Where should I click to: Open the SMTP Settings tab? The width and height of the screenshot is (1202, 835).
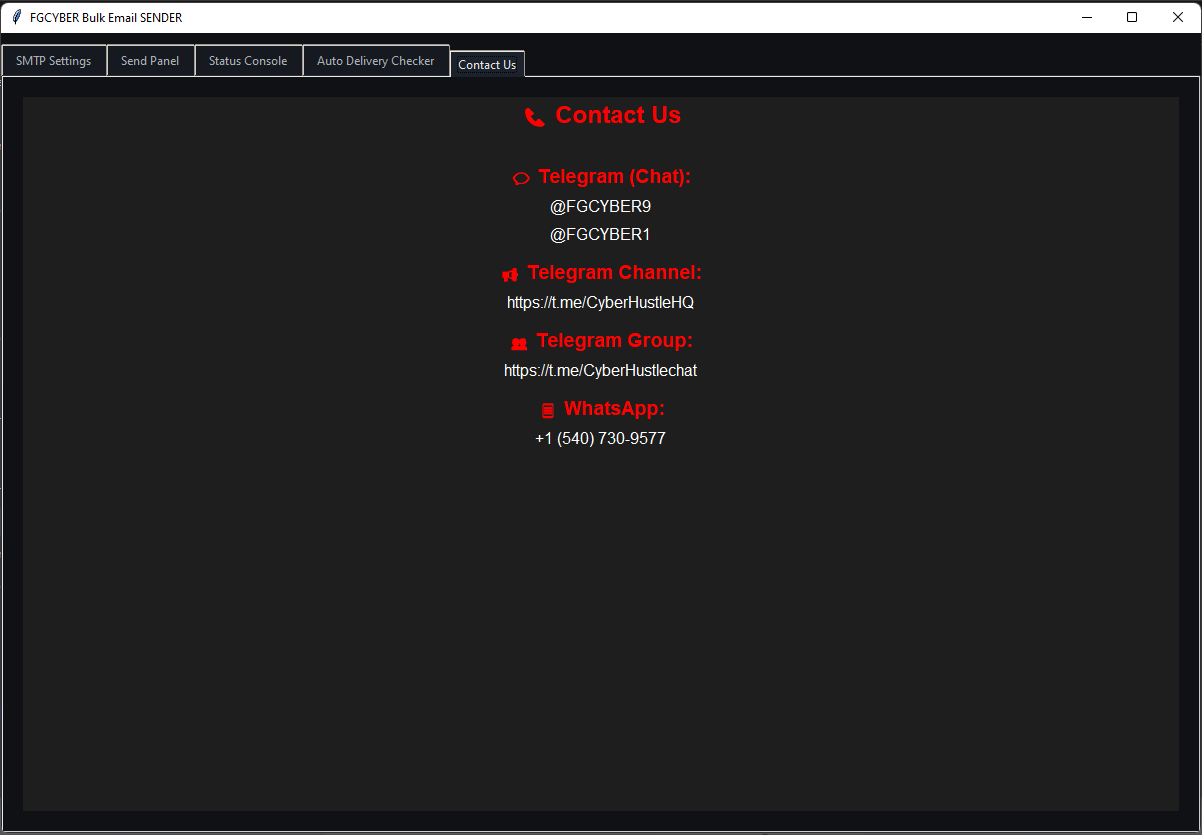point(54,61)
